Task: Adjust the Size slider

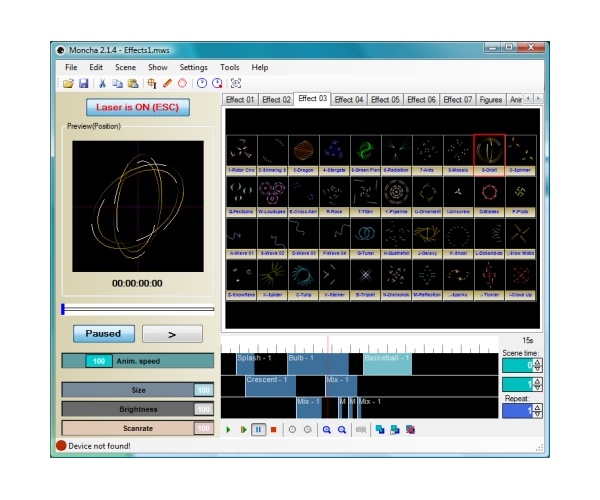Action: 138,390
